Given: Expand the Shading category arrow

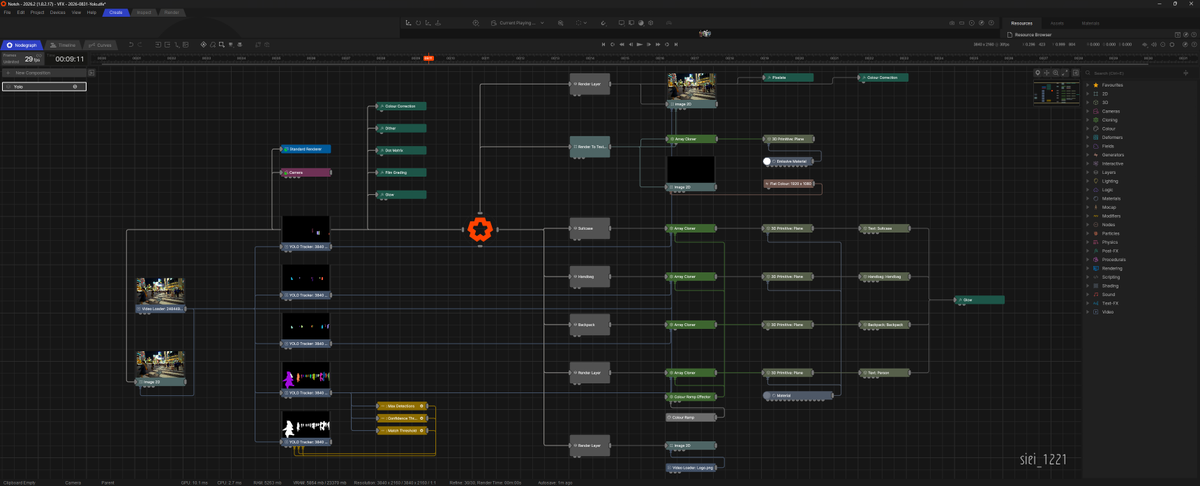Looking at the screenshot, I should [x=1088, y=286].
